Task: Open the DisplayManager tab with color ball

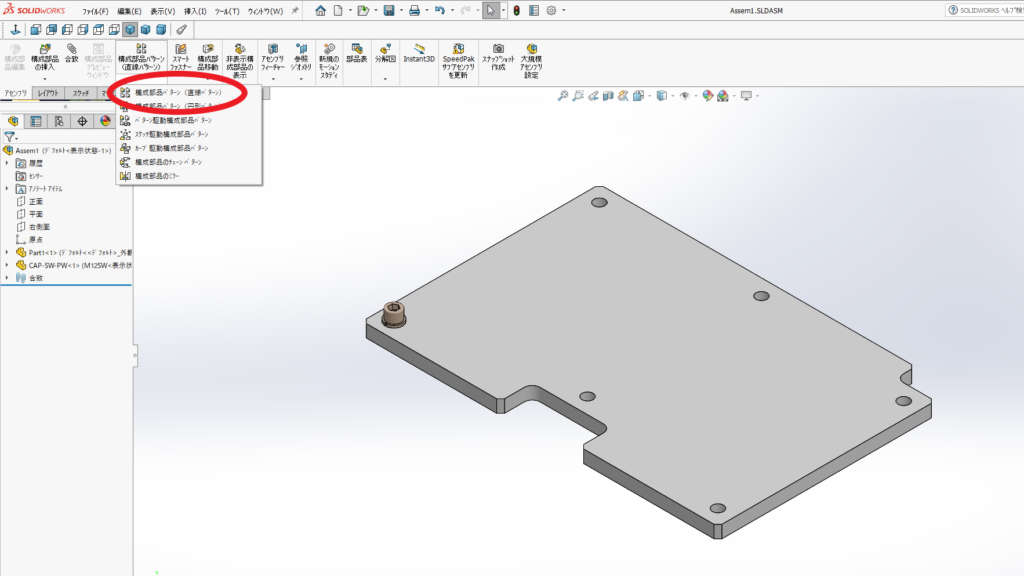Action: [x=105, y=121]
